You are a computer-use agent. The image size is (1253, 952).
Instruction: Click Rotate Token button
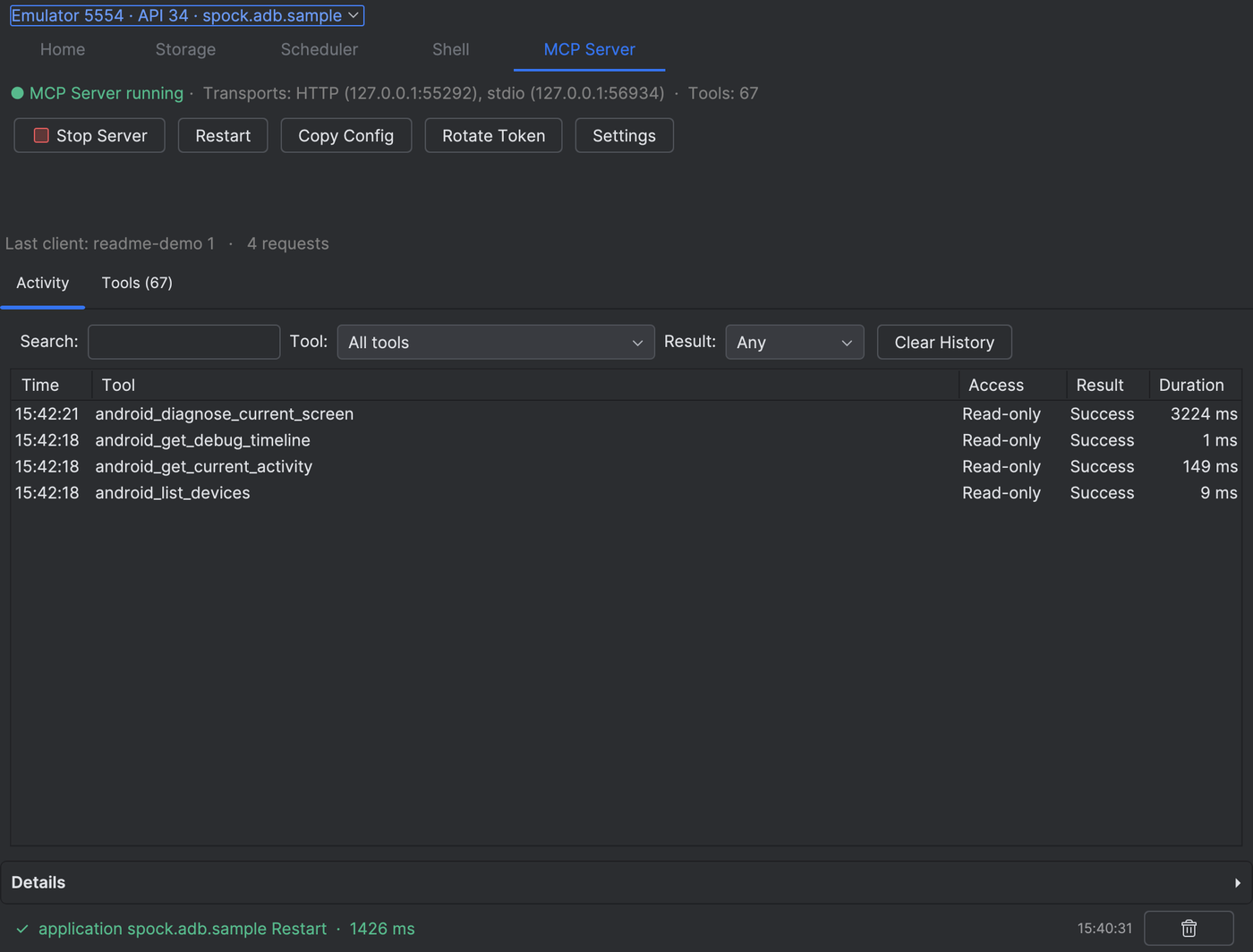pyautogui.click(x=494, y=135)
